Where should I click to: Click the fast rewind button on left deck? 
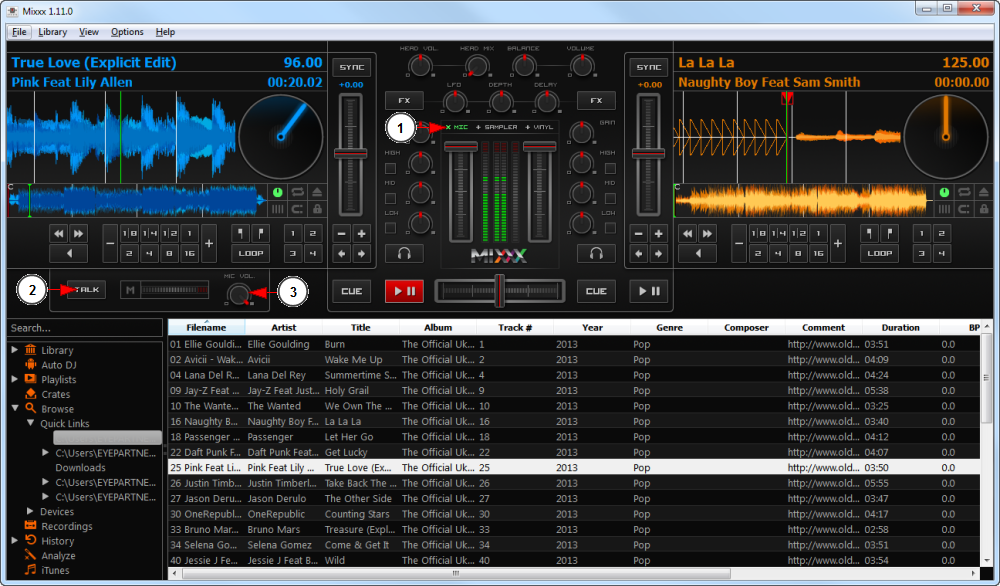(59, 233)
